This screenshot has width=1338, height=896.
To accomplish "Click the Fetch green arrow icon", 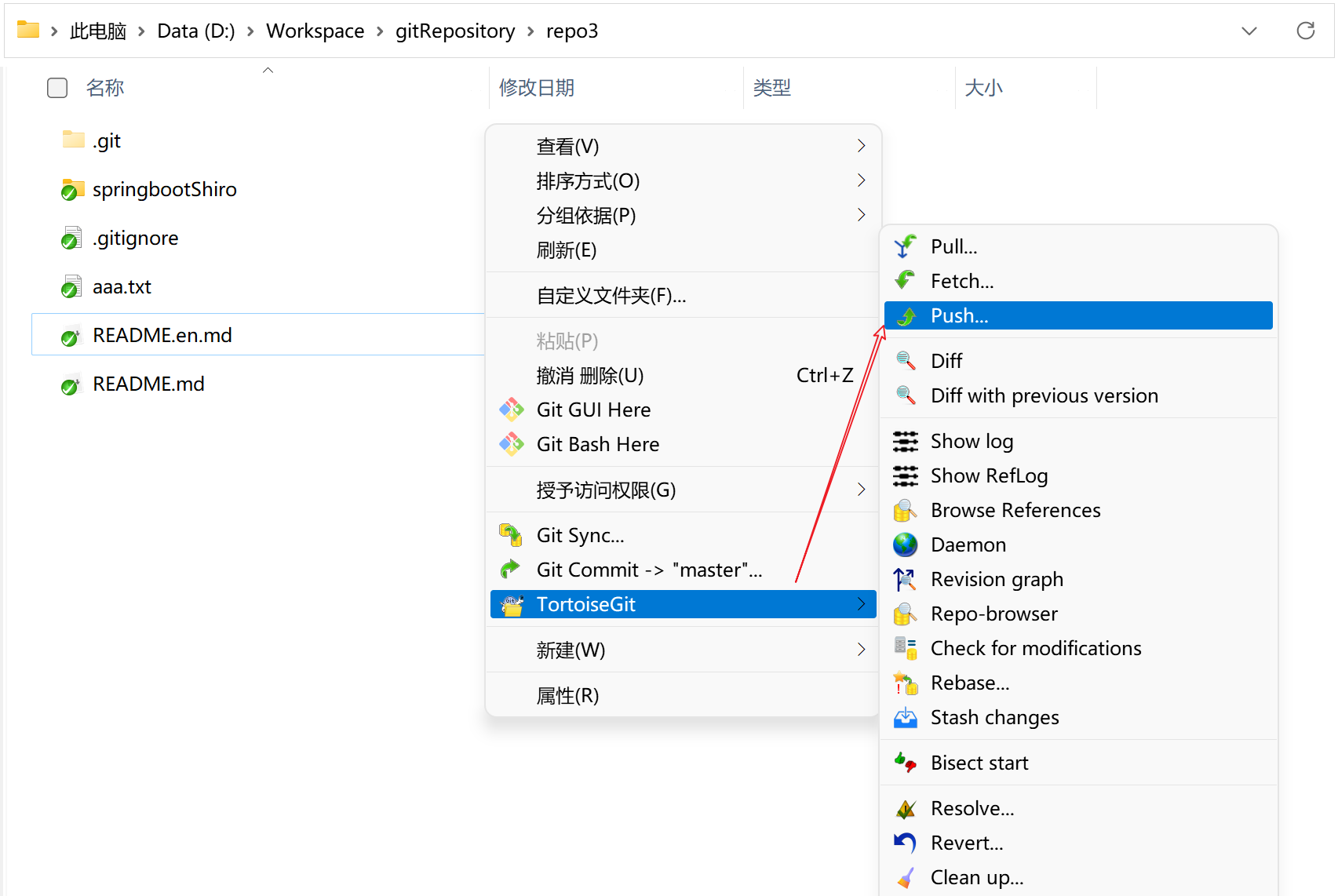I will [x=905, y=281].
